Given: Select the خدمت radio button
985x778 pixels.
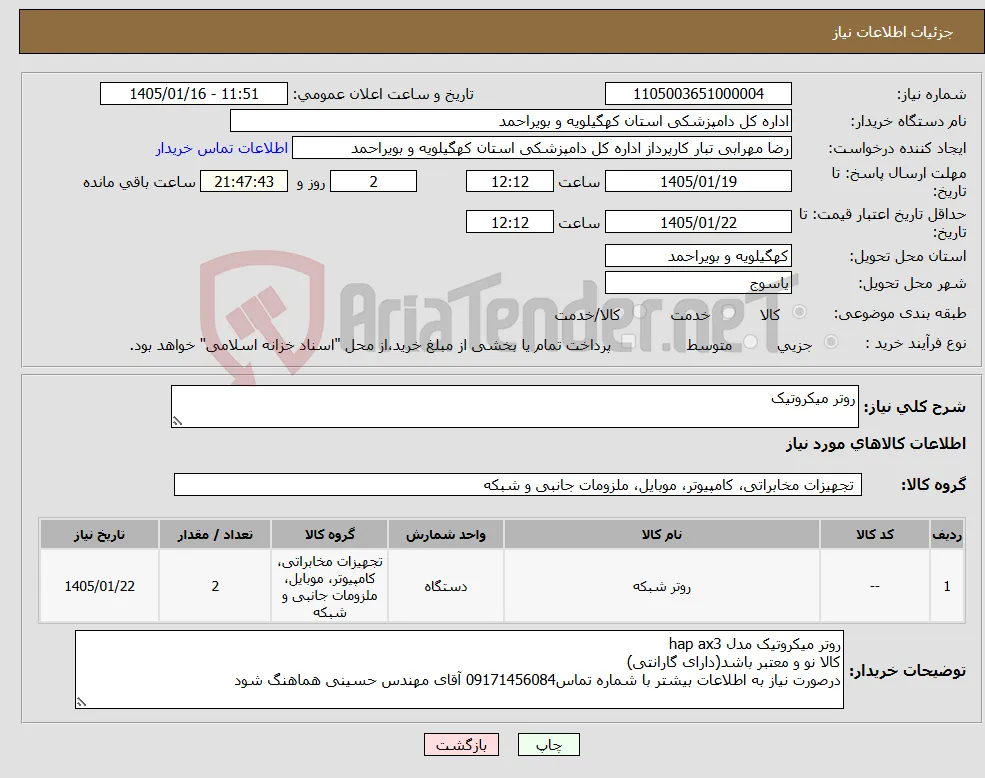Looking at the screenshot, I should coord(728,312).
